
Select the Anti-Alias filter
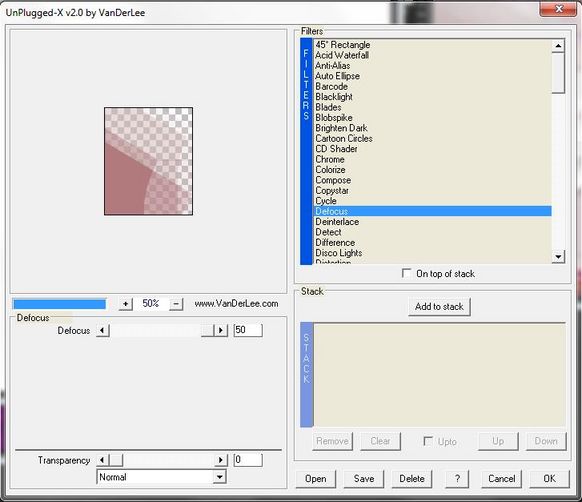[432, 66]
